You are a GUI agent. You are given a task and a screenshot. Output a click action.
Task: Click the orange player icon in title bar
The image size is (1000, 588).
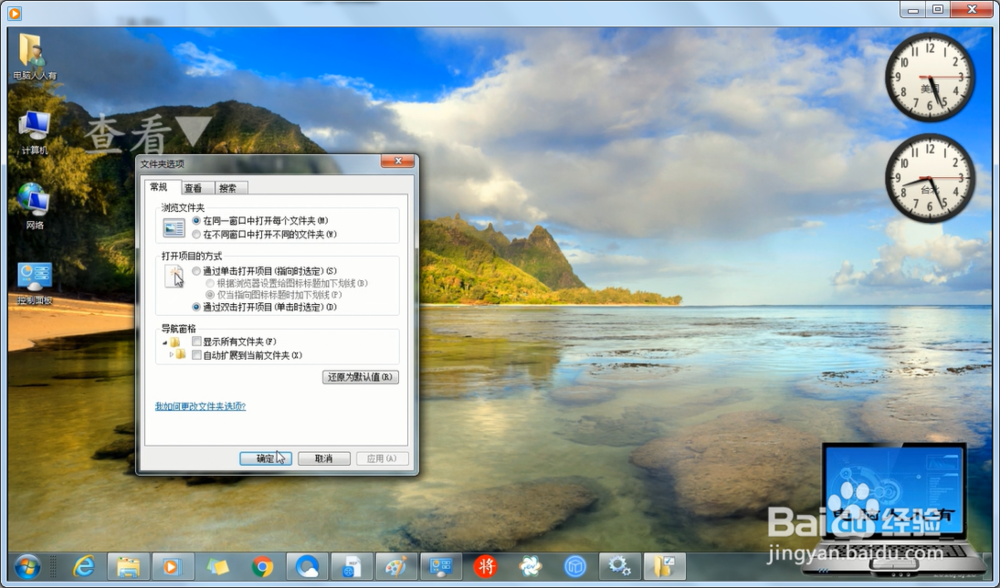[14, 12]
